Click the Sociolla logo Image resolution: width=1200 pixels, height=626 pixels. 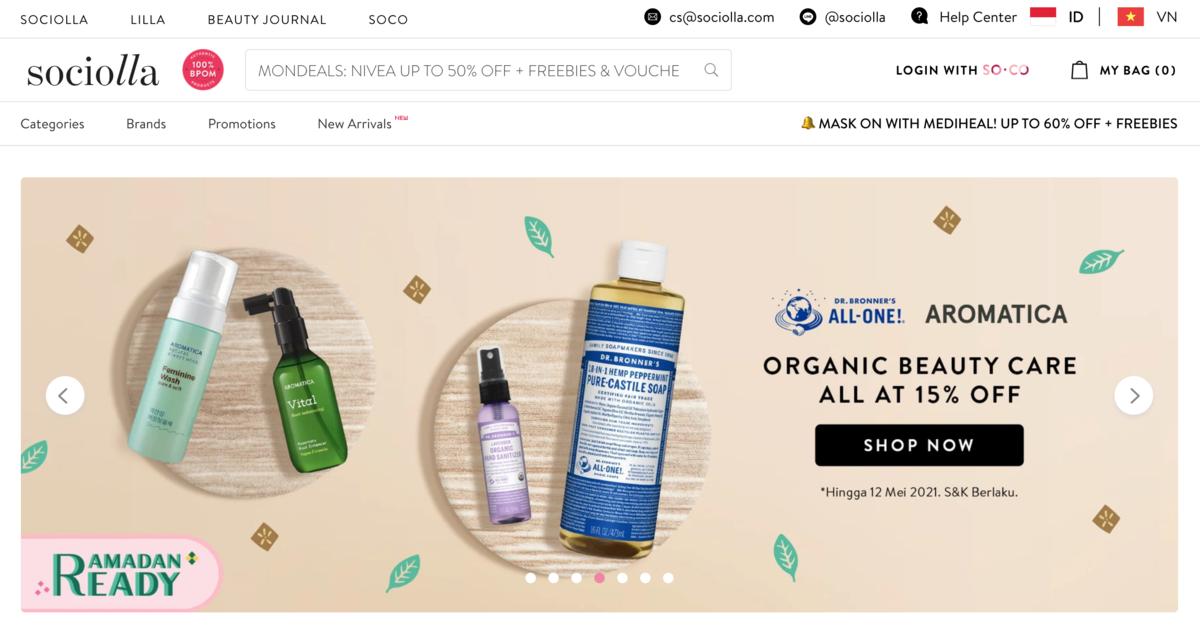pos(93,71)
